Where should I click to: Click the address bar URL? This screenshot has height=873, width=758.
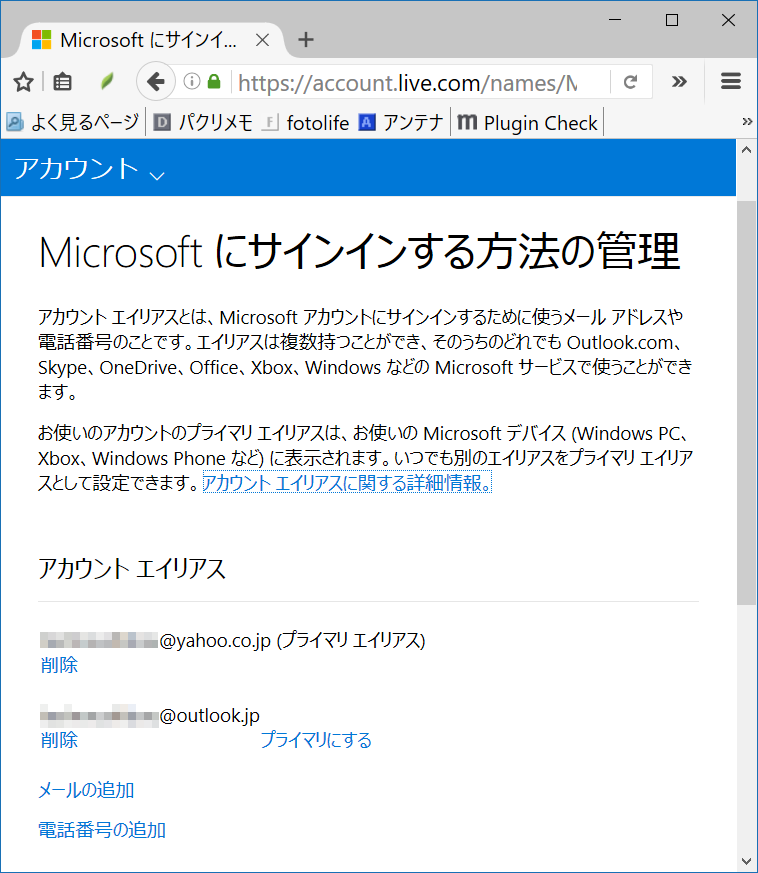coord(408,83)
